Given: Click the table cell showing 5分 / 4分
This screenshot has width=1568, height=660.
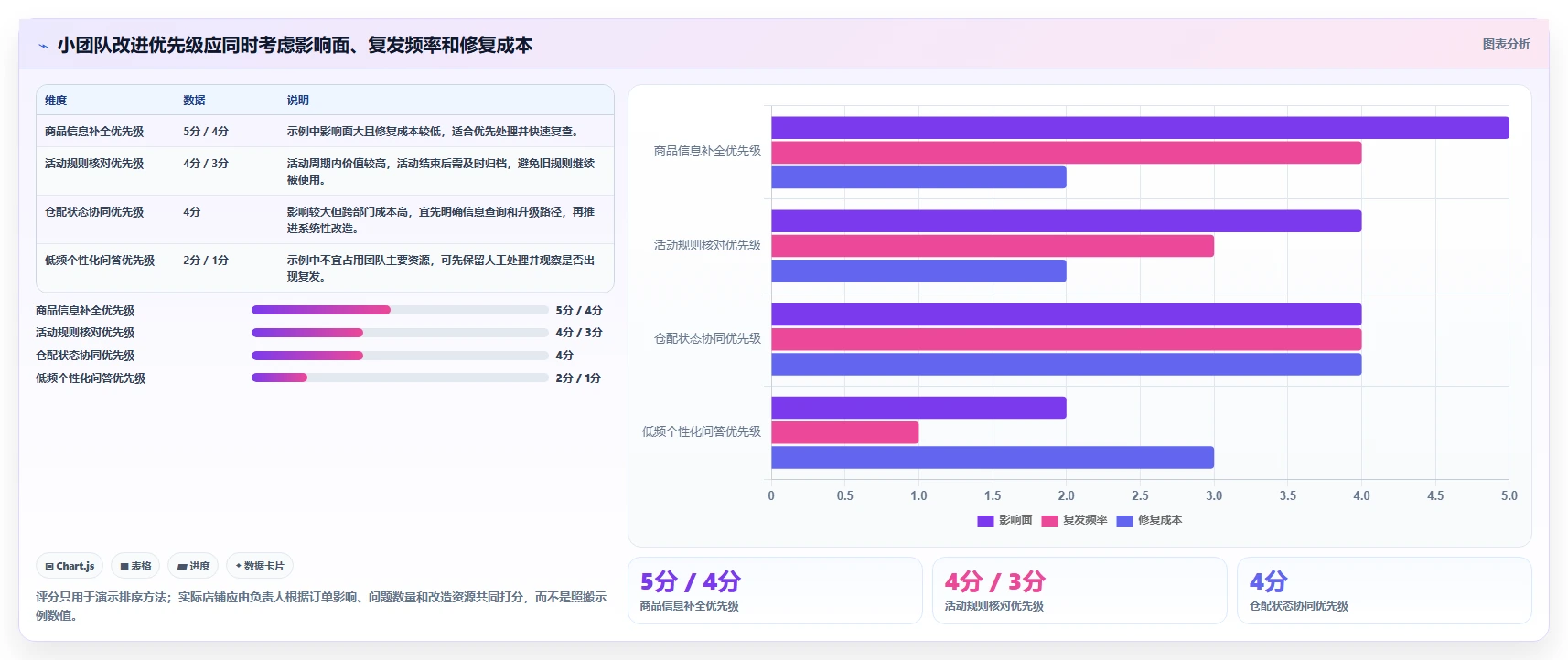Looking at the screenshot, I should [206, 132].
